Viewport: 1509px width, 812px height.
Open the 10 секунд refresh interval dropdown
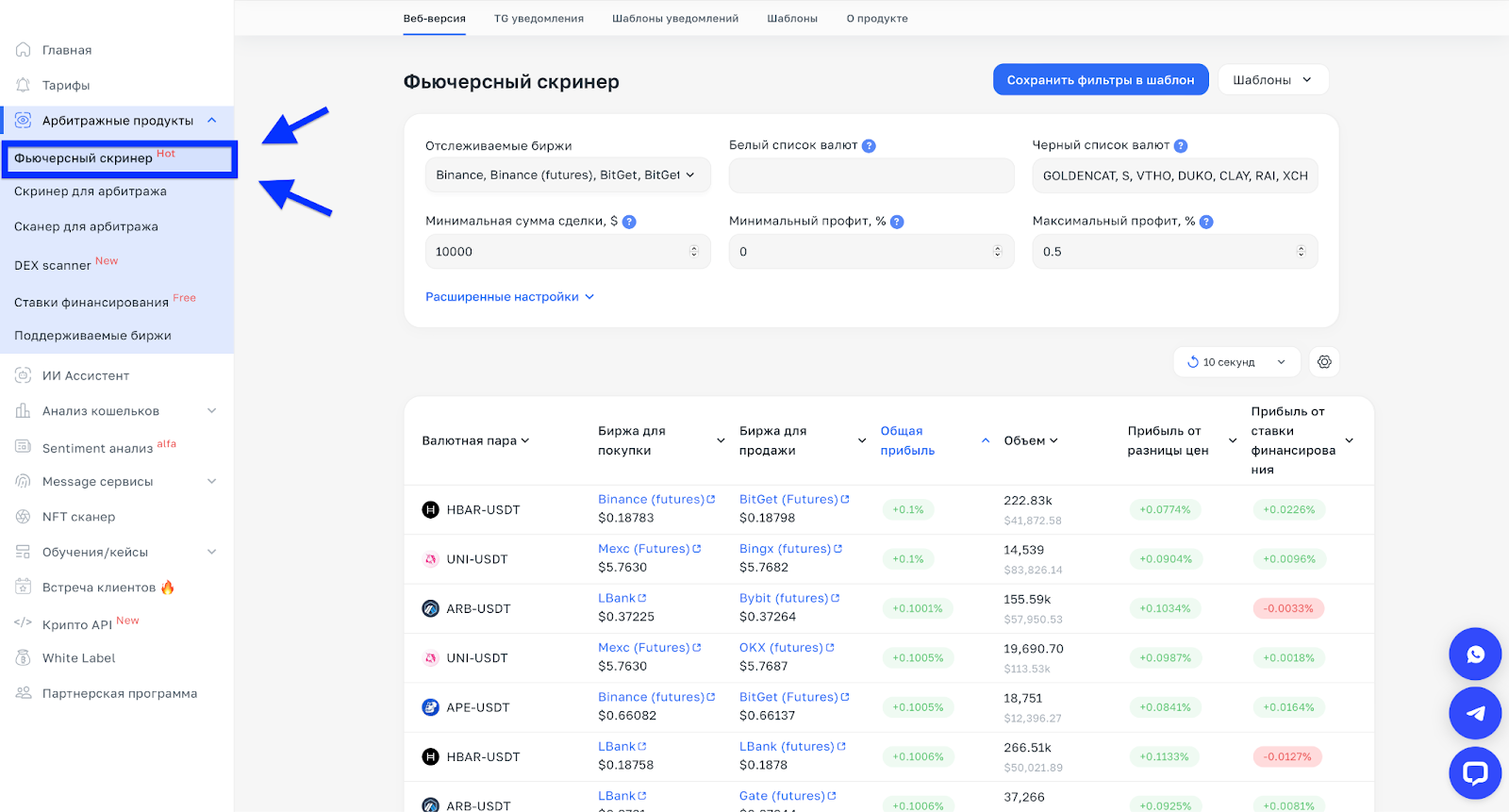pos(1236,362)
